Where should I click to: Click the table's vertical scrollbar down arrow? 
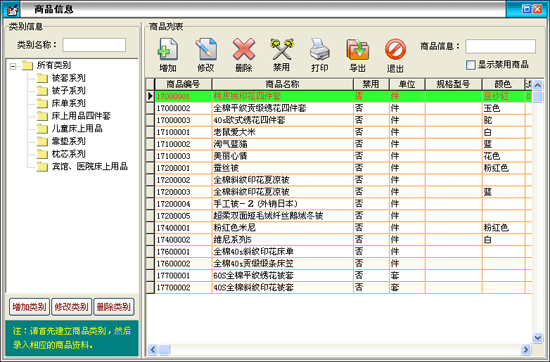click(537, 338)
